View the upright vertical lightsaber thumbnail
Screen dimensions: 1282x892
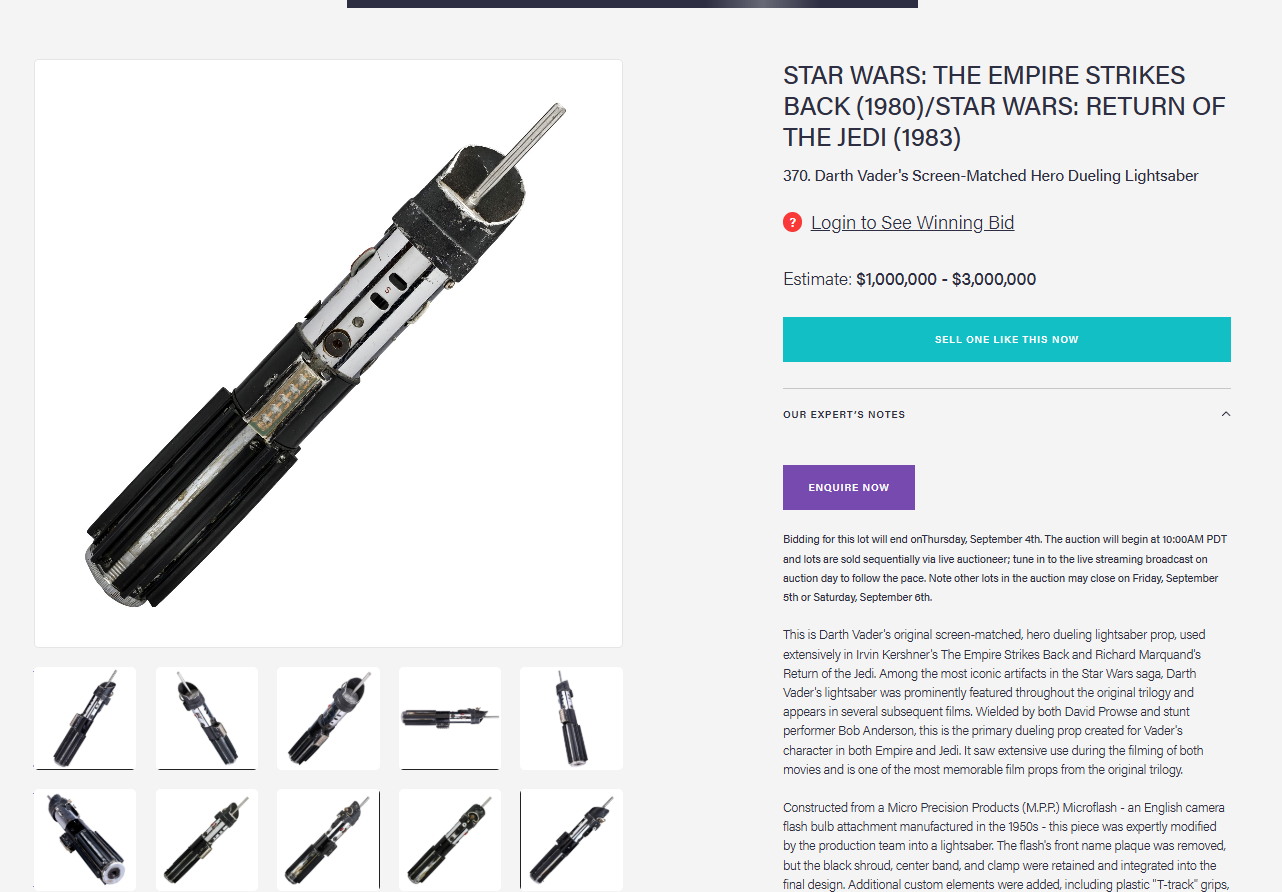(x=571, y=718)
